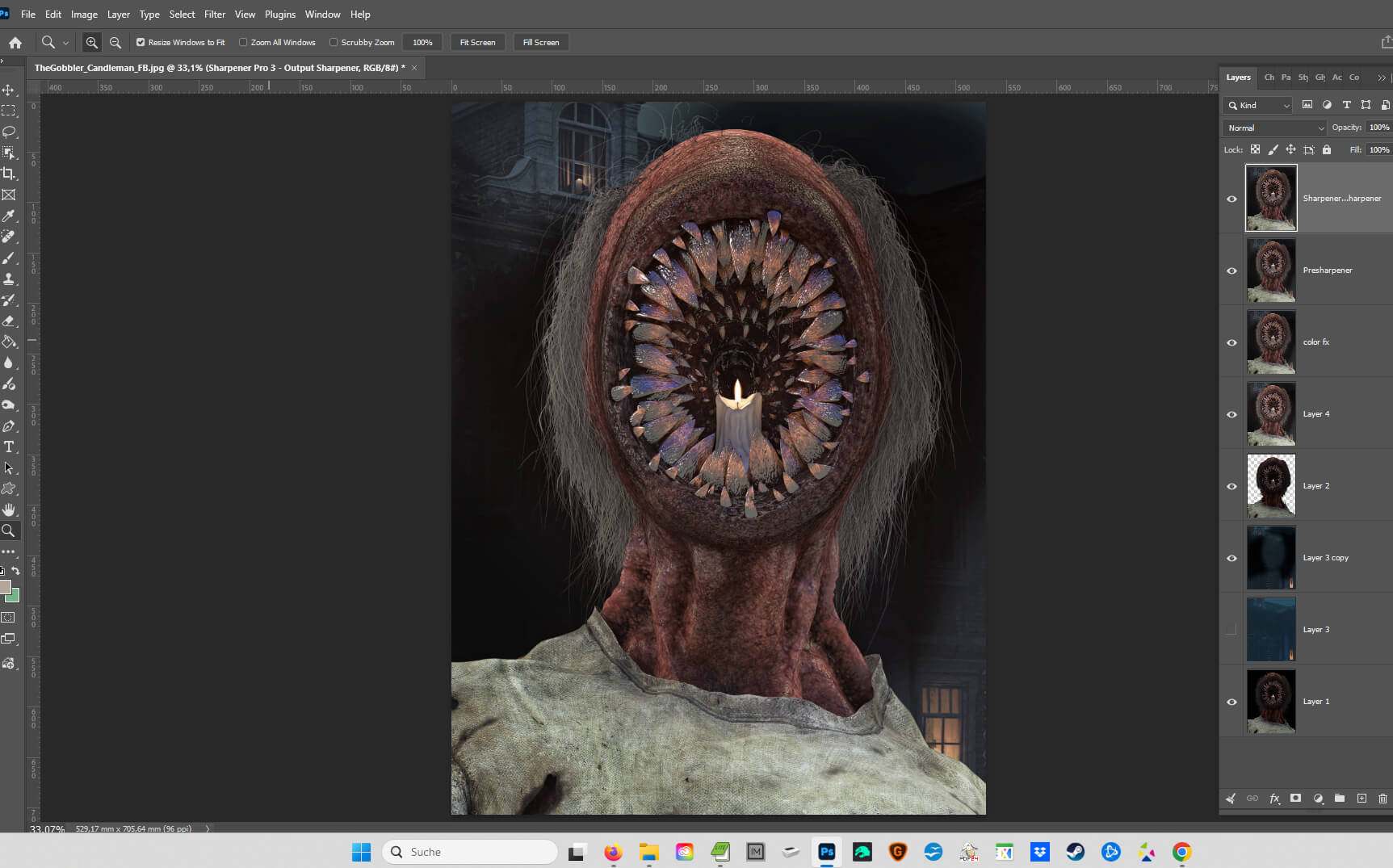Select the Layer 2 thumbnail
The image size is (1393, 868).
coord(1271,485)
